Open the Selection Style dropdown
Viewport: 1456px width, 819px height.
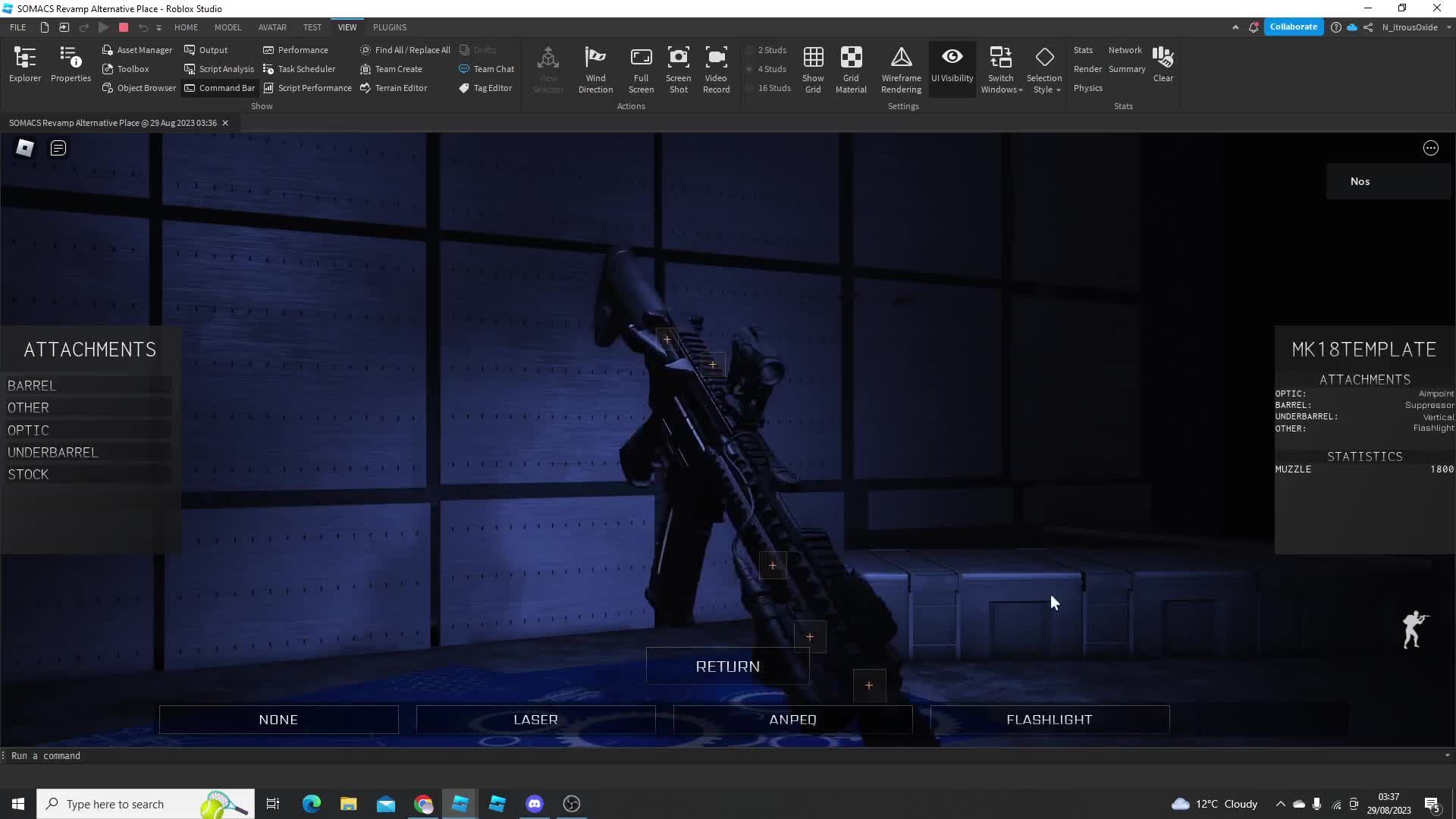coord(1045,68)
